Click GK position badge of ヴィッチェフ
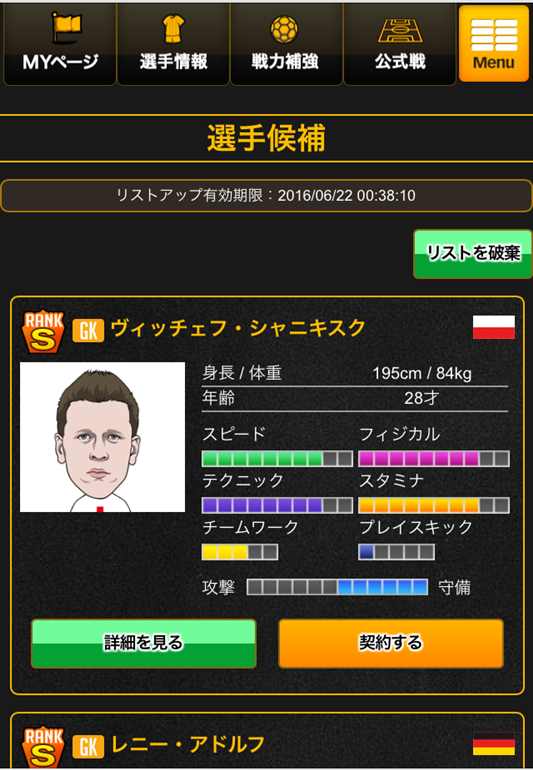Image resolution: width=533 pixels, height=770 pixels. click(88, 330)
